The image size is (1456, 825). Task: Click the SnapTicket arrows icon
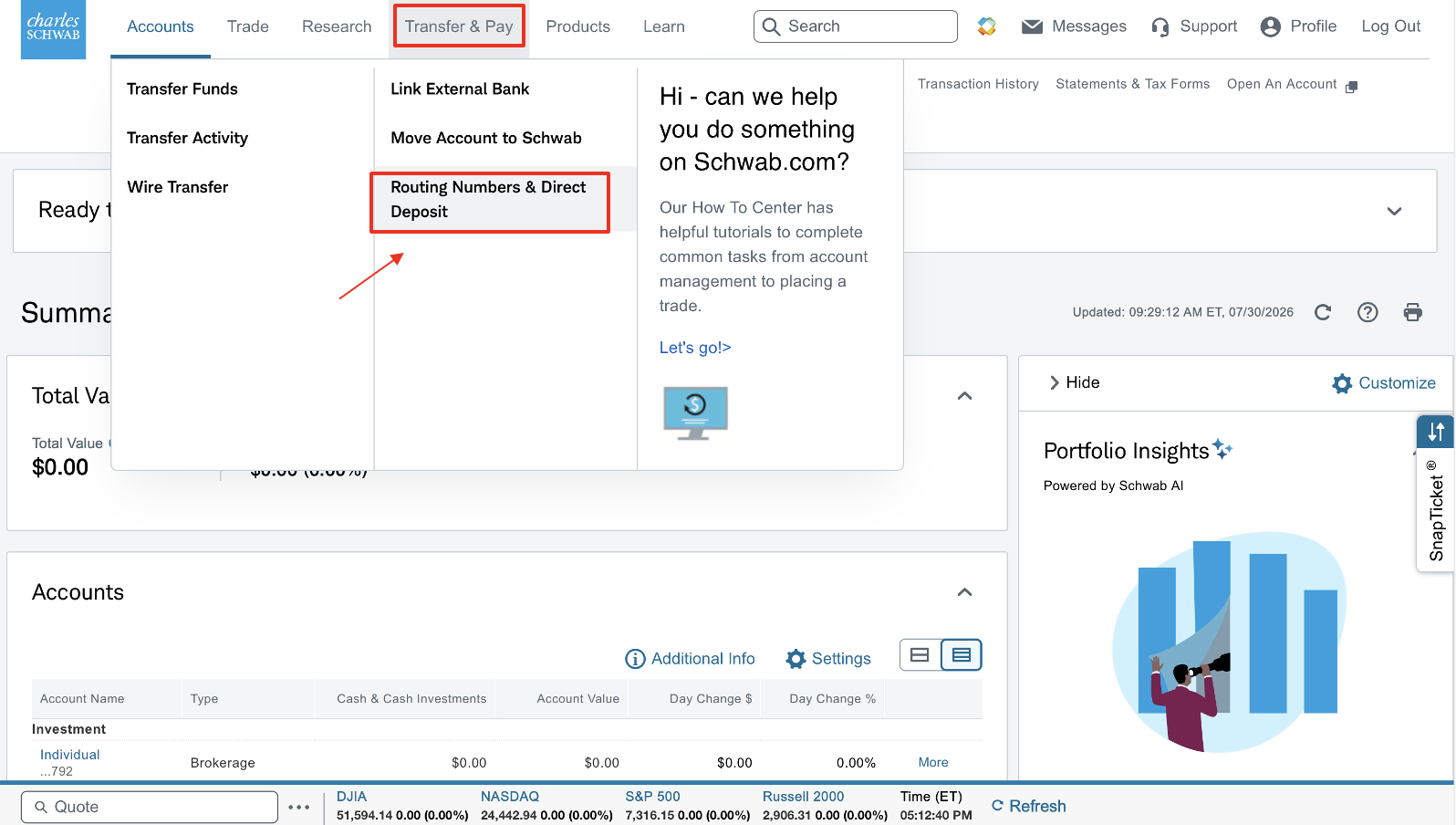pyautogui.click(x=1436, y=432)
